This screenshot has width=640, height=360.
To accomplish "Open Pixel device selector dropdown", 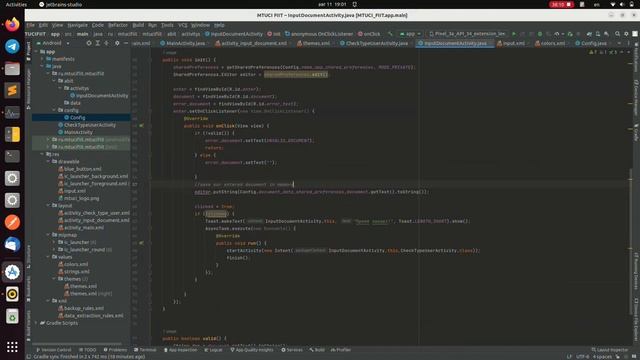I will 467,34.
